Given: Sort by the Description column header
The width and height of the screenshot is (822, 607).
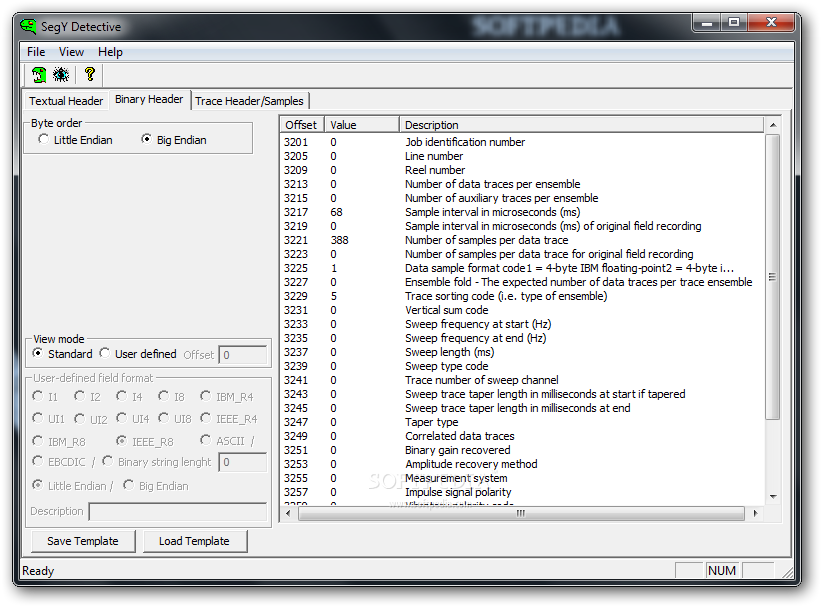Looking at the screenshot, I should tap(581, 125).
